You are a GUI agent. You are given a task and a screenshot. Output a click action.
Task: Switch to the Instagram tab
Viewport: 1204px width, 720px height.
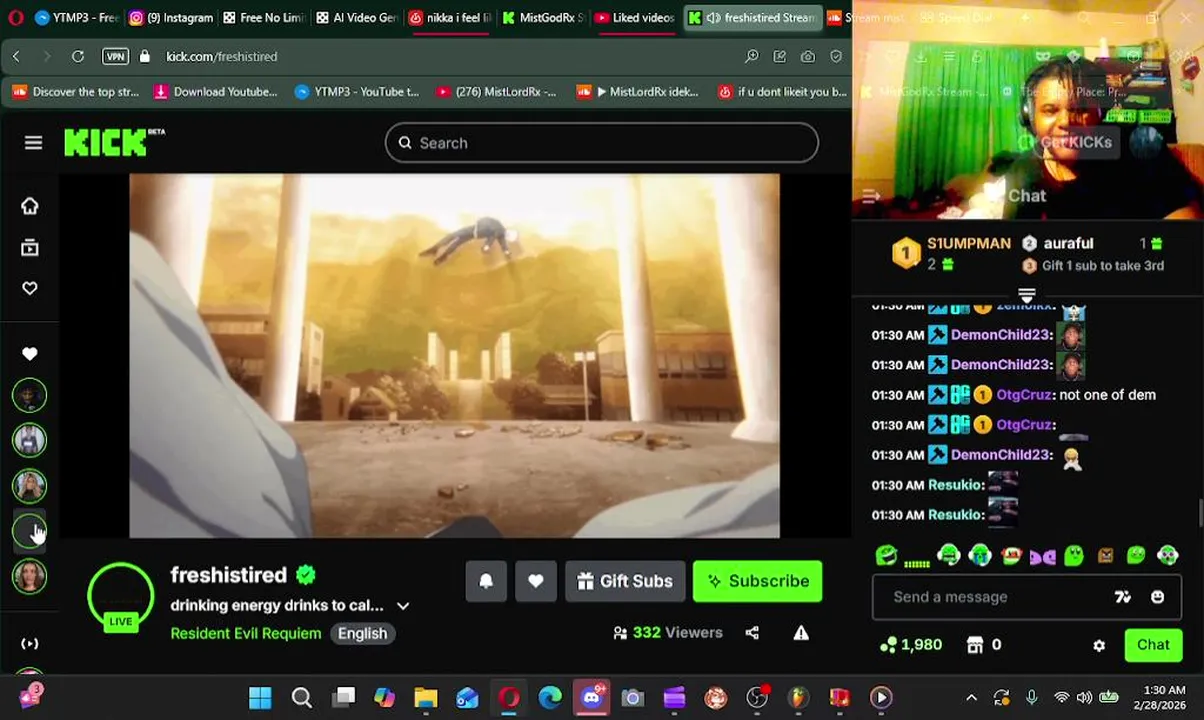171,18
